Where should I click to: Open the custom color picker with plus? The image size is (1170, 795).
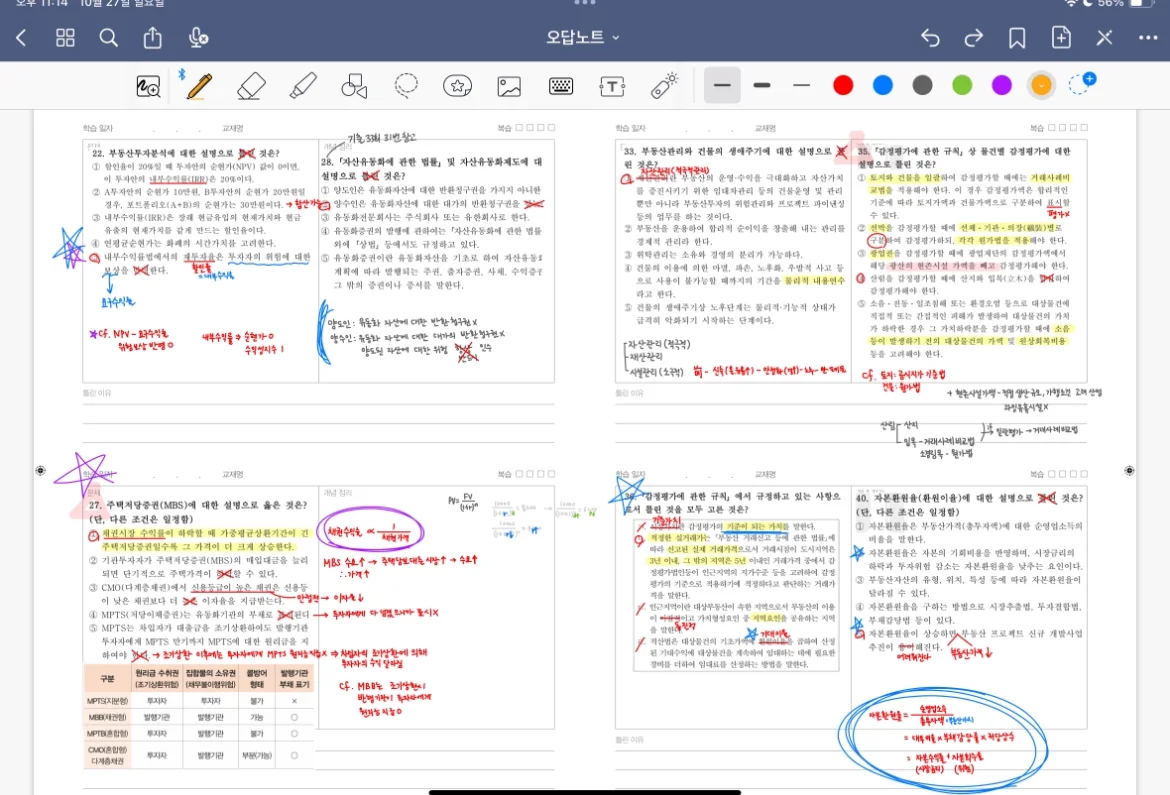point(1081,83)
